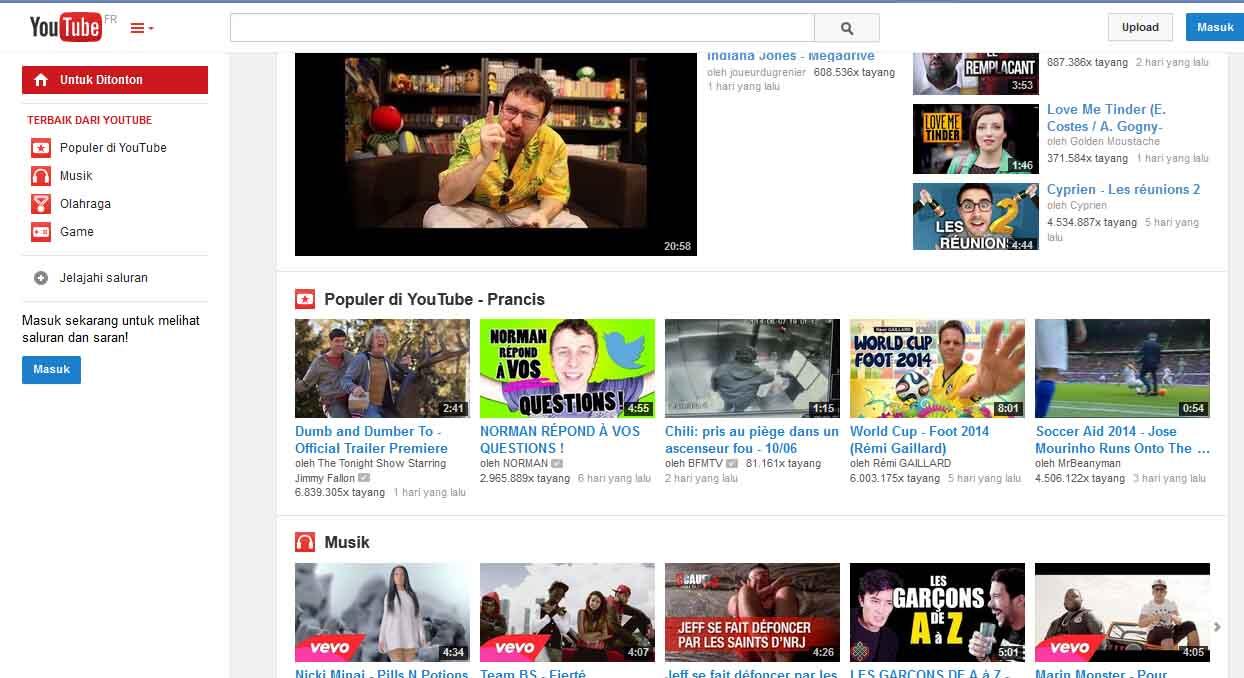The width and height of the screenshot is (1244, 678).
Task: Open Rémi GAILLARD channel link
Action: point(912,463)
